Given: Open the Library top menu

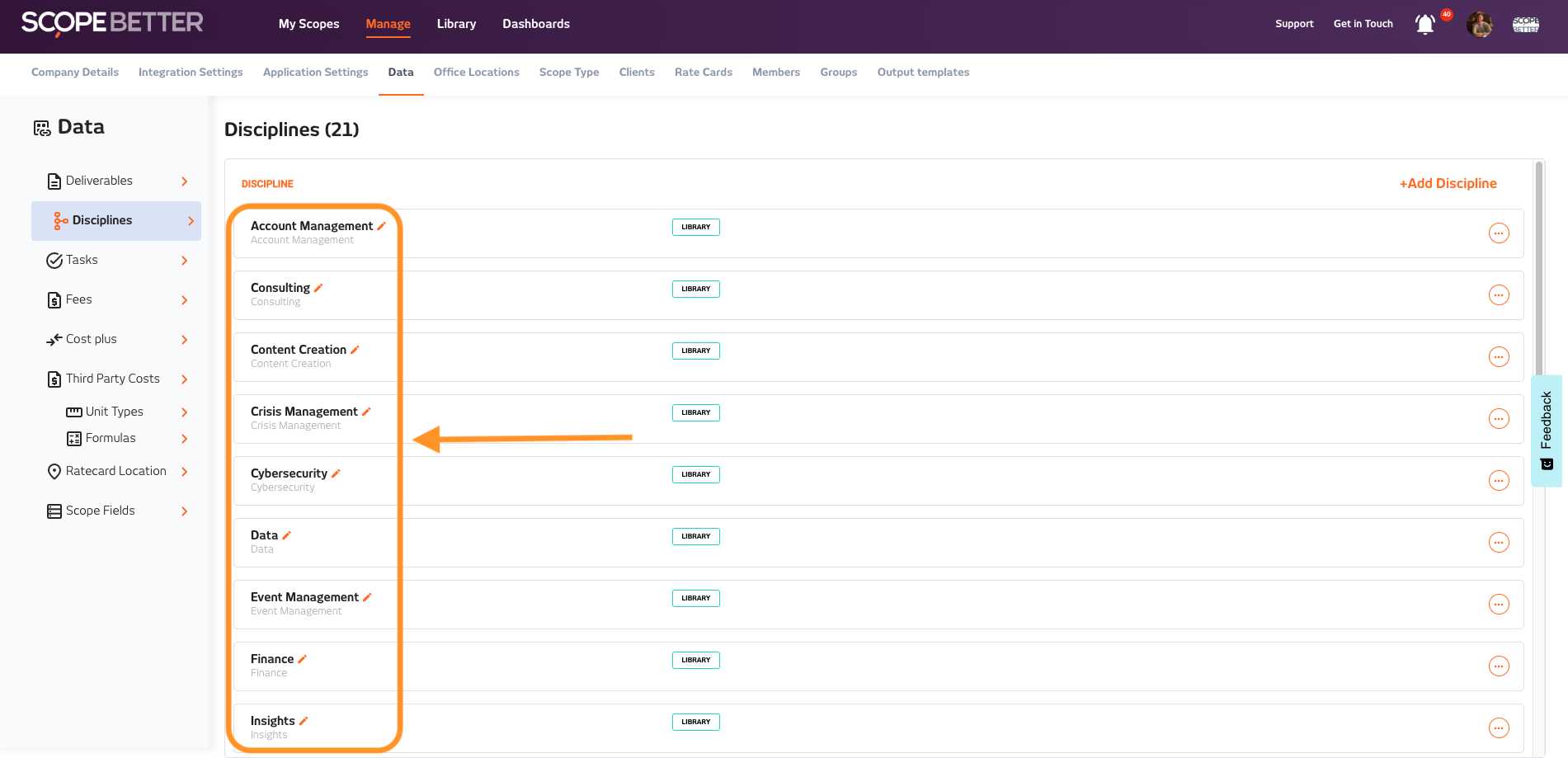Looking at the screenshot, I should 456,24.
